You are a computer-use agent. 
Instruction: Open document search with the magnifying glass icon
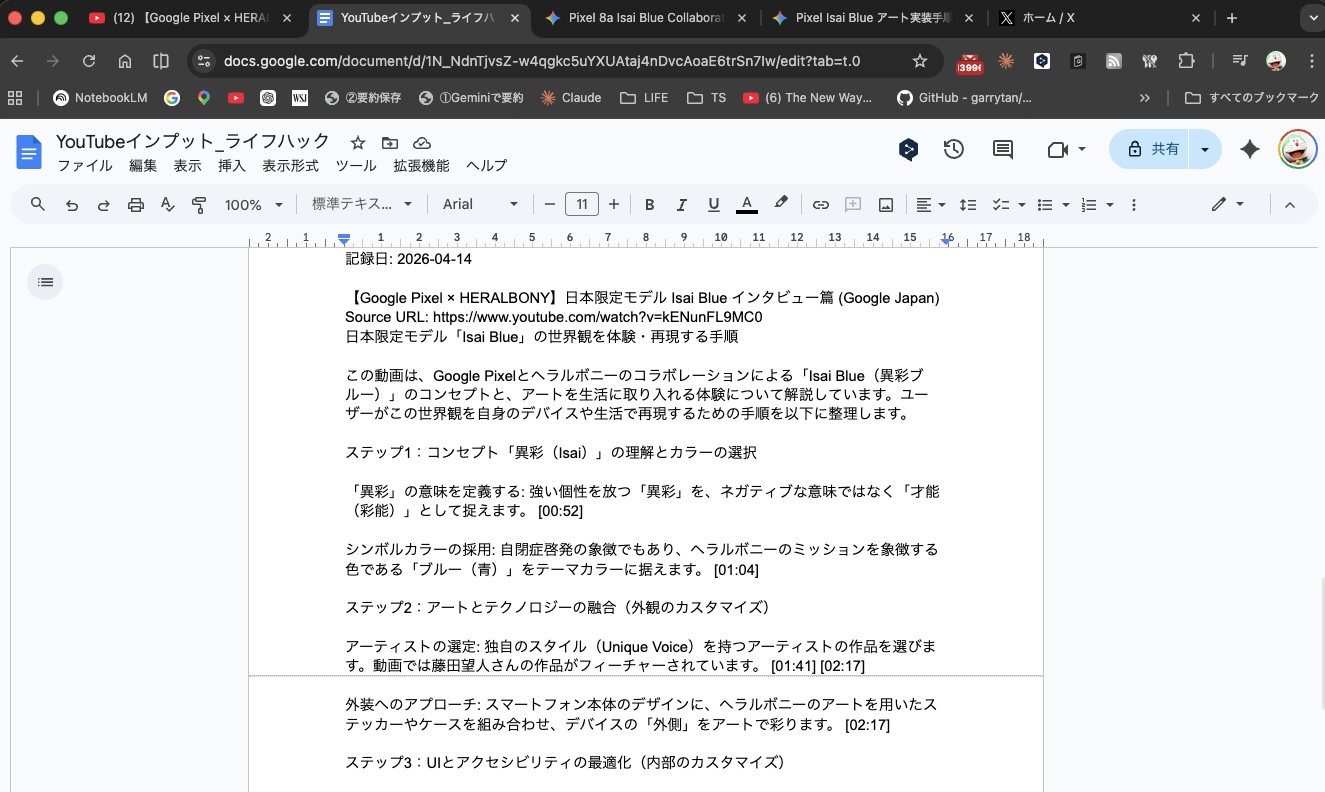pos(37,204)
